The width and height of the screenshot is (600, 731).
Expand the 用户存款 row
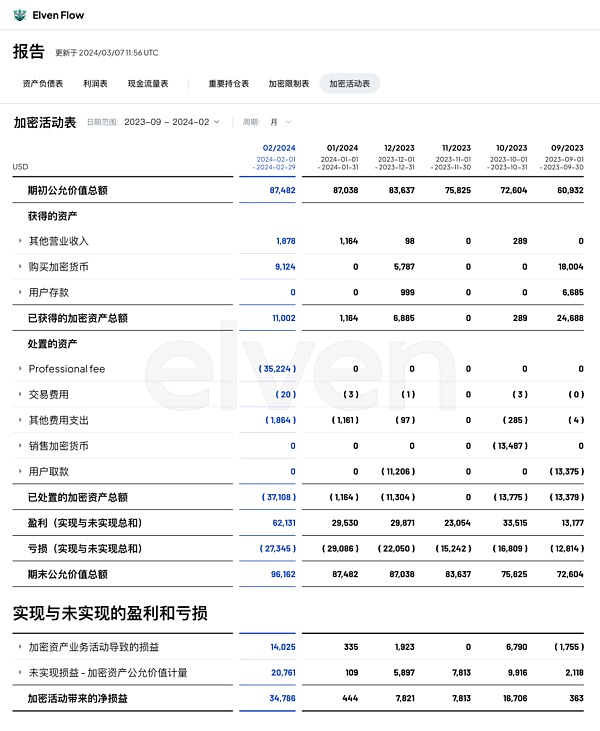pos(20,292)
